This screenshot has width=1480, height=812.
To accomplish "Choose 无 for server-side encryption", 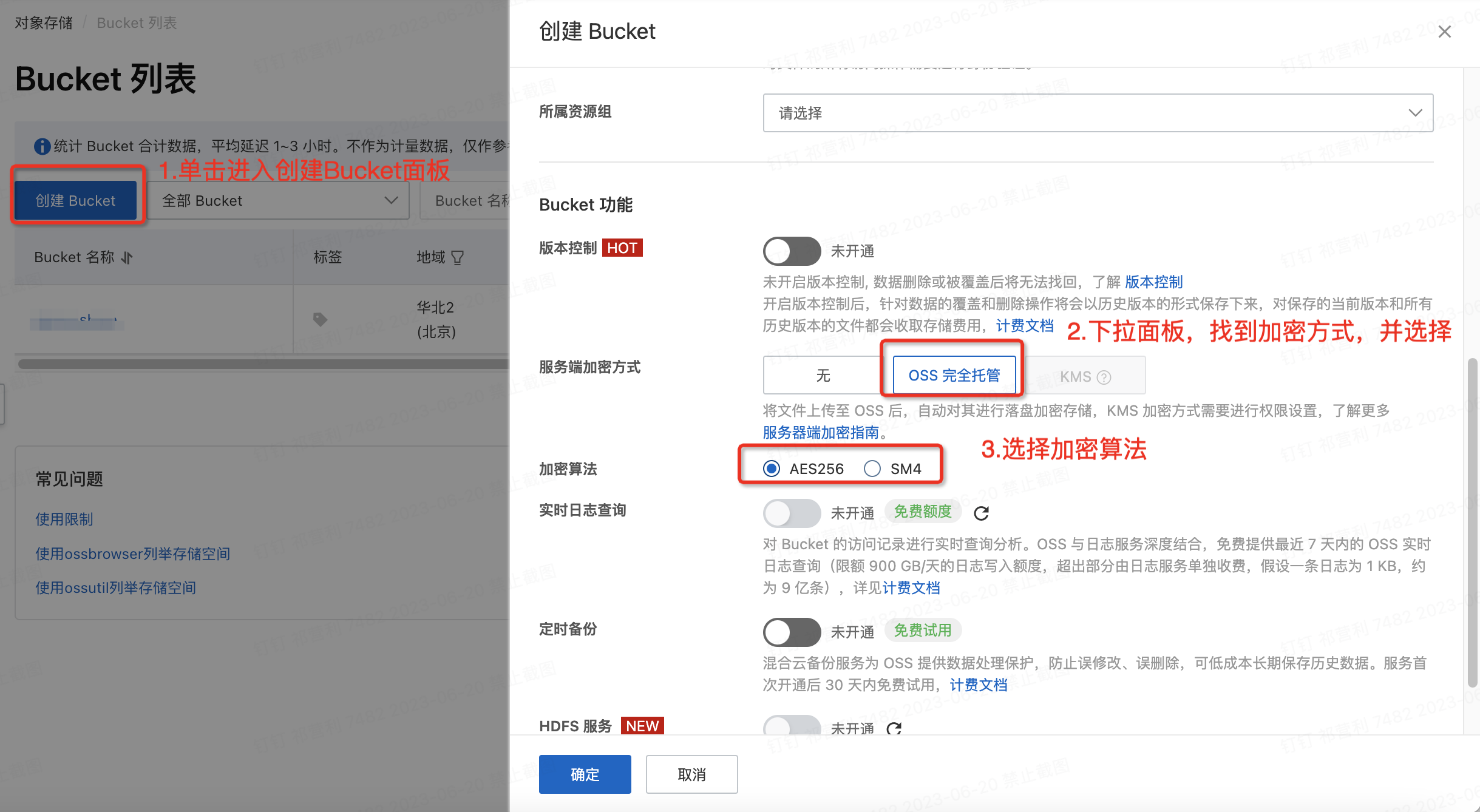I will tap(823, 376).
